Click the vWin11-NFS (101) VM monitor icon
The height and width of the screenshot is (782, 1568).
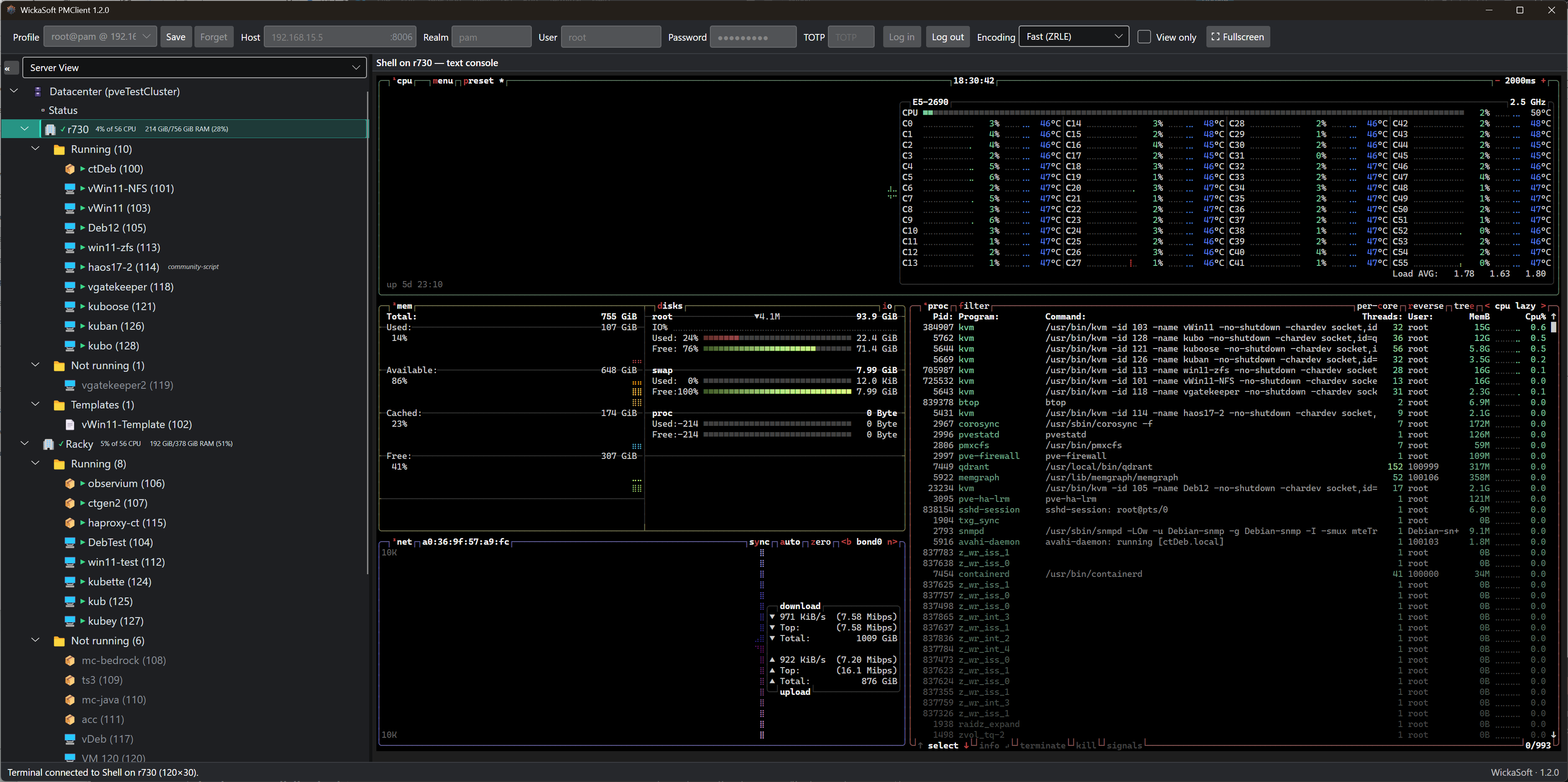click(x=70, y=189)
